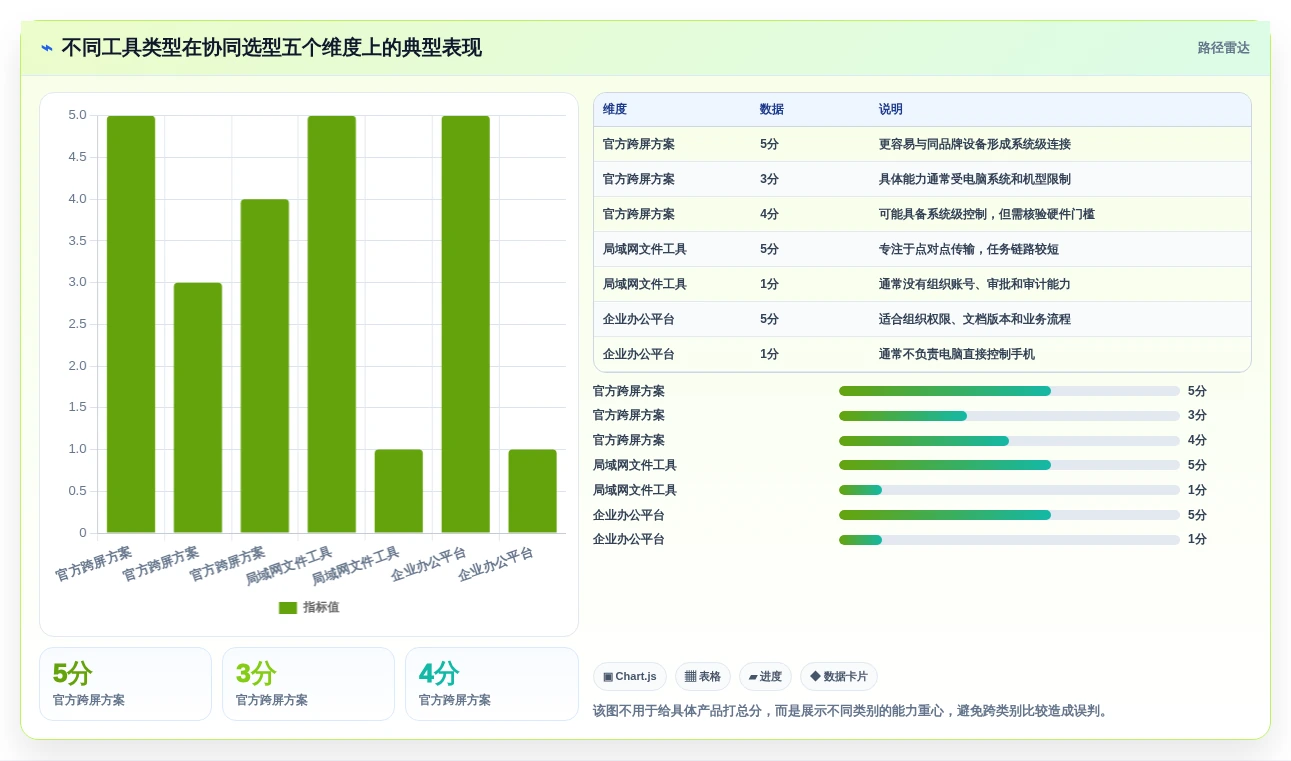Click the 4分 cell in the table
Screen dimensions: 1291x761
click(769, 215)
